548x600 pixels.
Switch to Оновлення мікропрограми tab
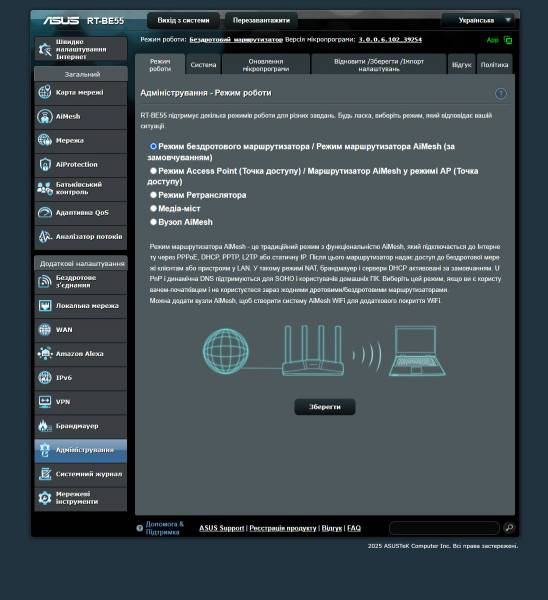tap(266, 65)
